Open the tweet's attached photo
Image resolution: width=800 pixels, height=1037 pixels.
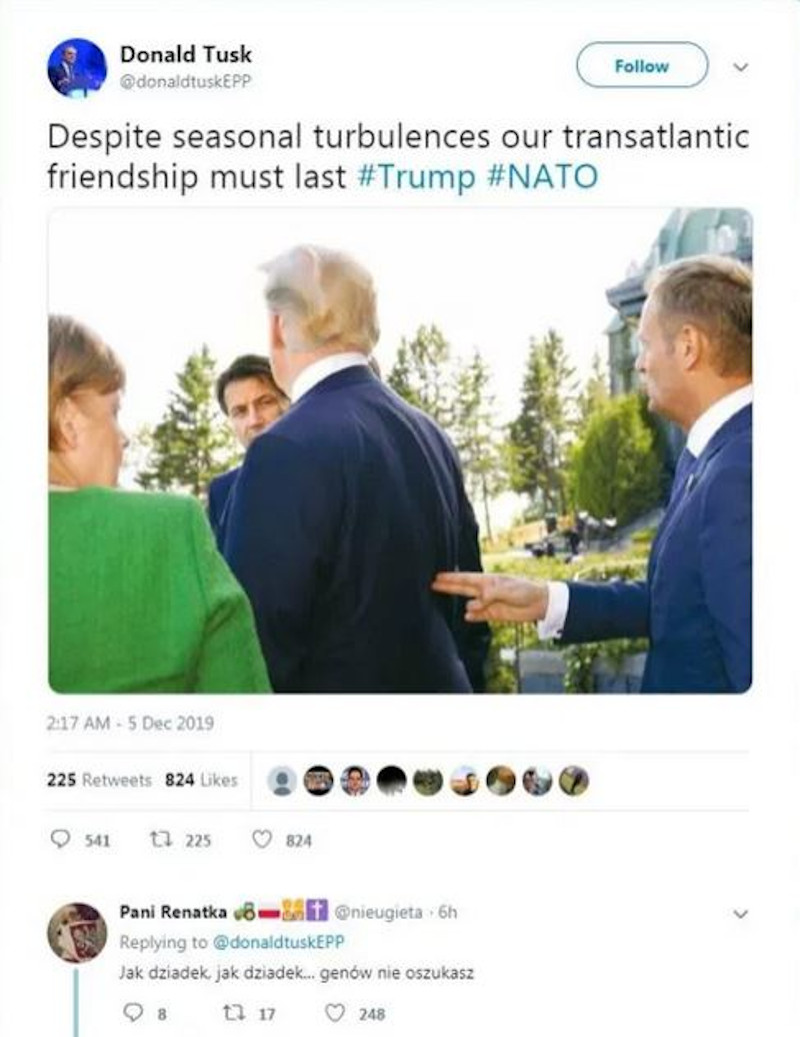400,450
